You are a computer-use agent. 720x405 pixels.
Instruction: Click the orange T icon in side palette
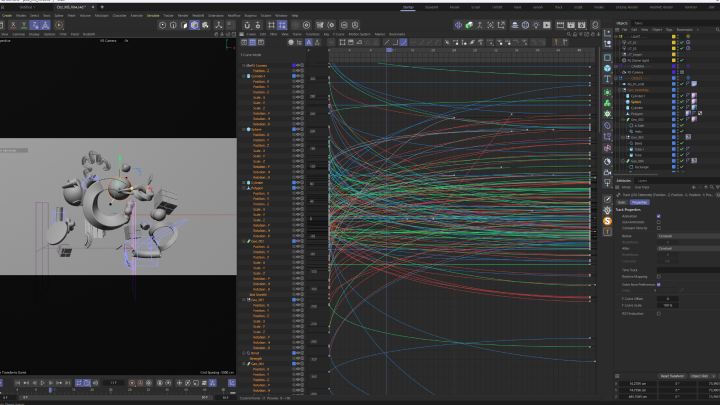(x=608, y=232)
